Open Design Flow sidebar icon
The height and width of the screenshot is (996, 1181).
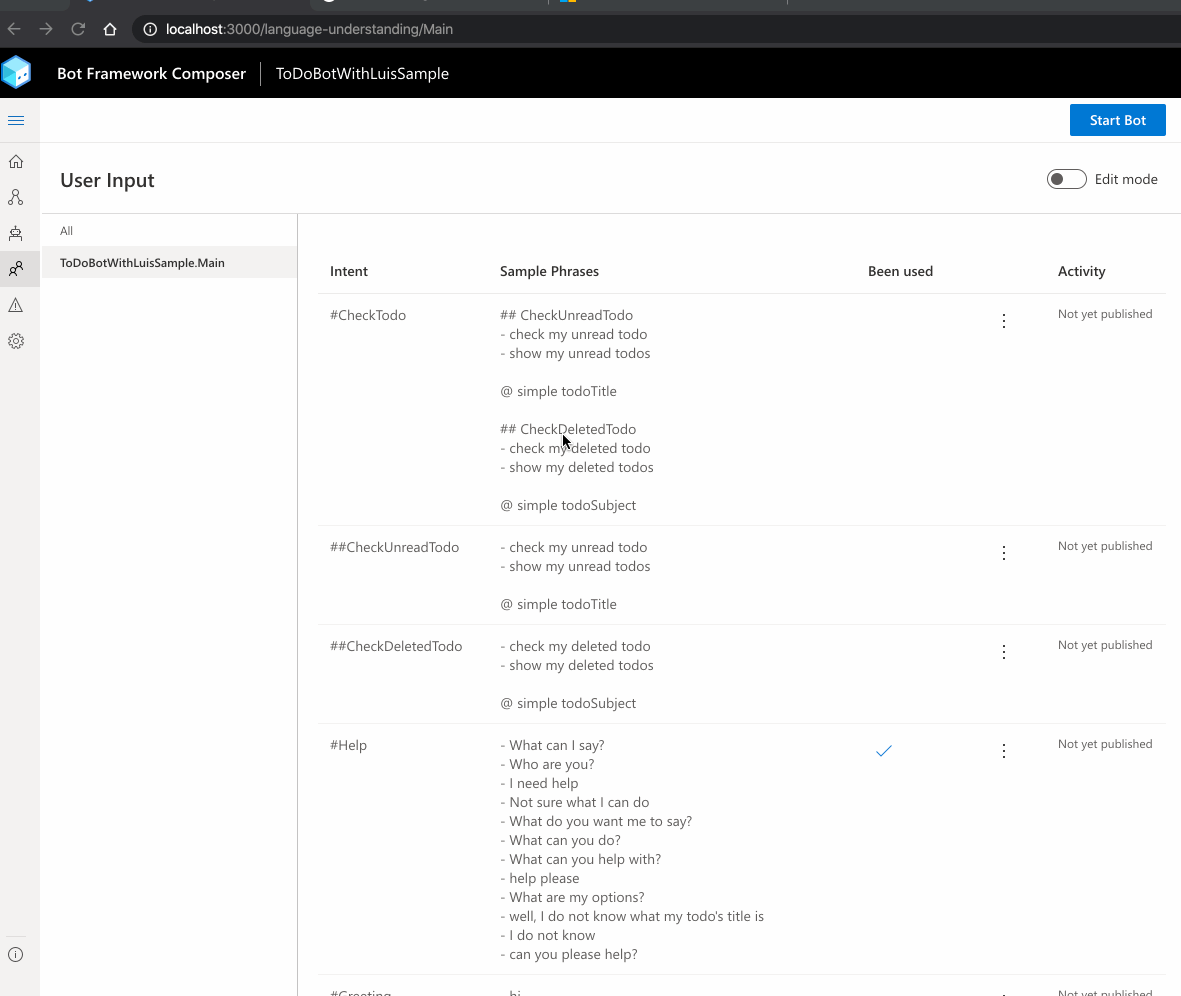pyautogui.click(x=16, y=197)
